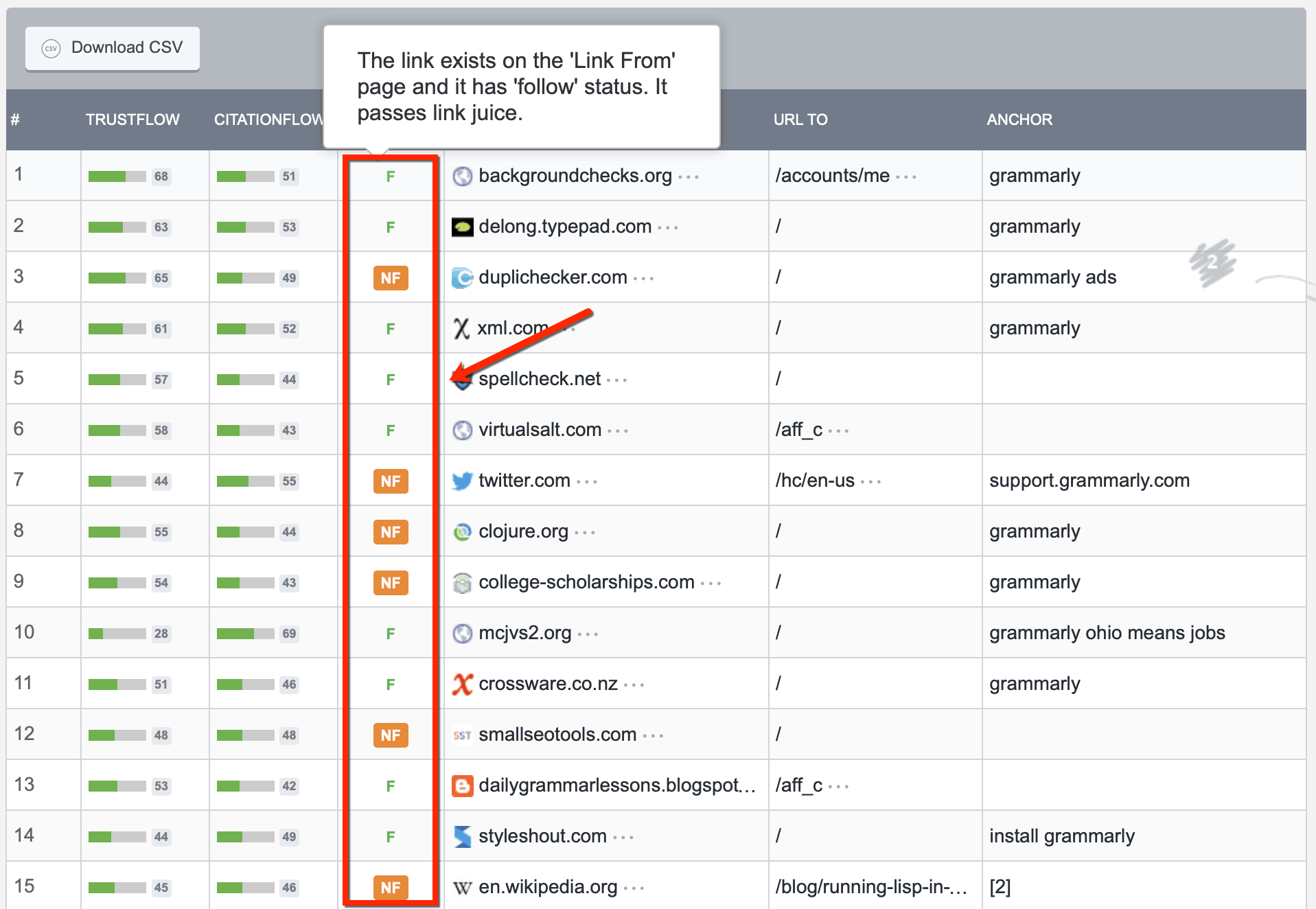Click the Citation Flow bar valued 69
Viewport: 1316px width, 909px height.
click(x=246, y=634)
